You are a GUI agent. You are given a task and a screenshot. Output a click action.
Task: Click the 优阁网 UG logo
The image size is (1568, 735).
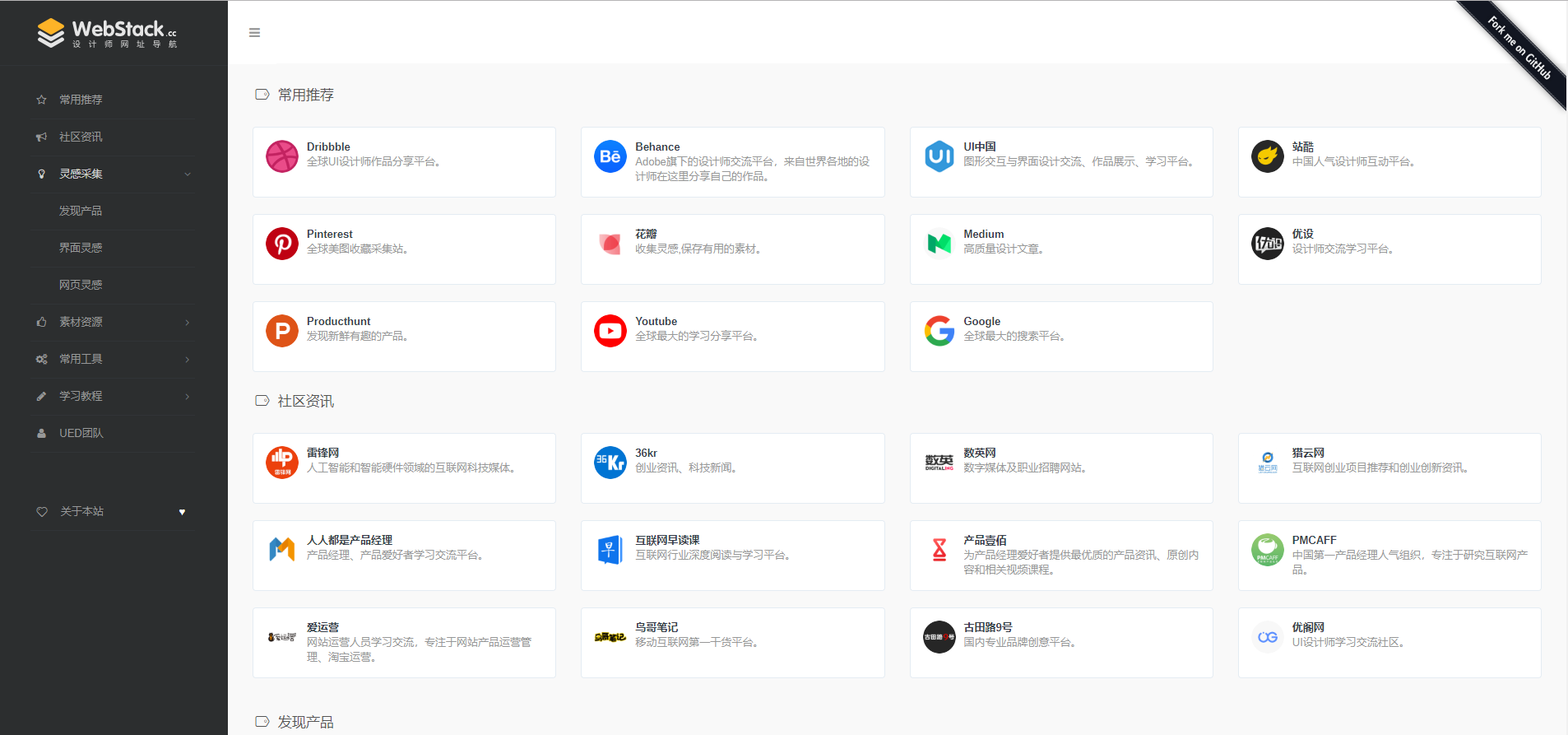(x=1268, y=637)
